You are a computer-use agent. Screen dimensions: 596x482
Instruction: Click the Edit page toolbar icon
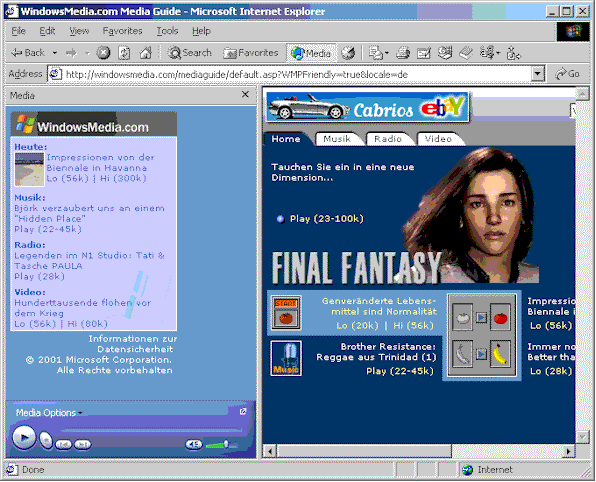(x=423, y=53)
